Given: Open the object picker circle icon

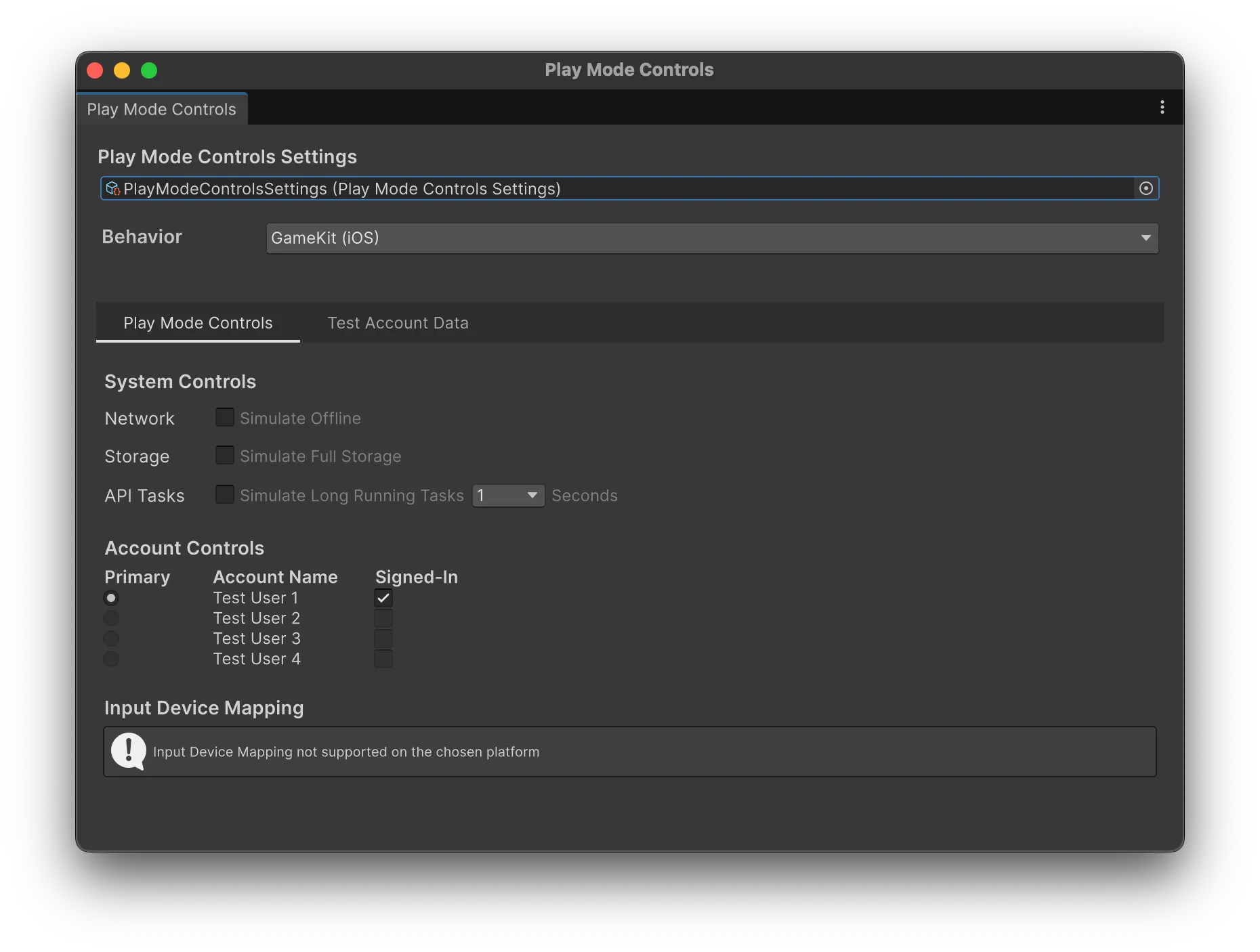Looking at the screenshot, I should [x=1146, y=188].
